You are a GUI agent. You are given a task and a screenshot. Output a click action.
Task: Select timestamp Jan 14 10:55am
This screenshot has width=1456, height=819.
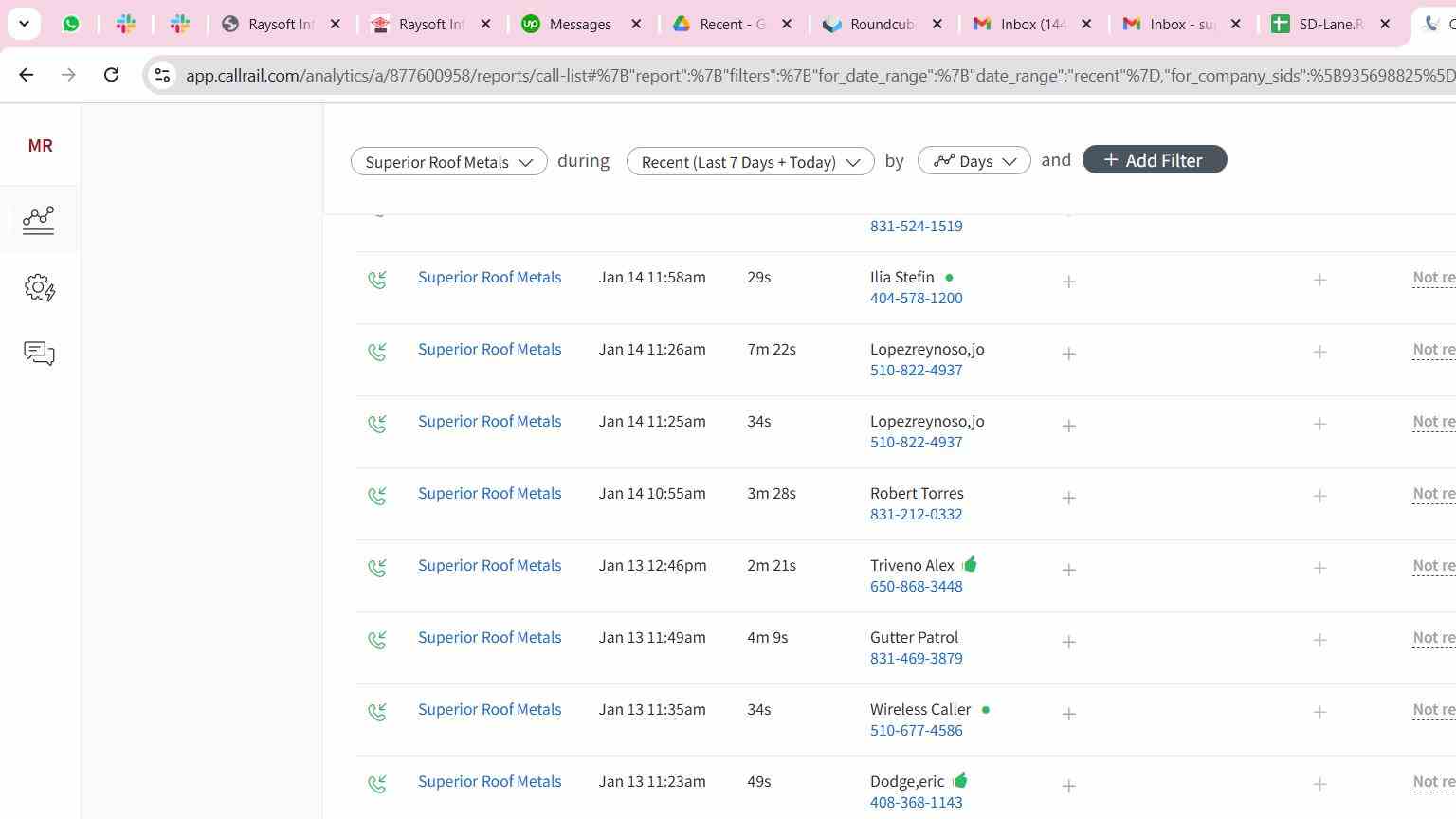pos(652,493)
